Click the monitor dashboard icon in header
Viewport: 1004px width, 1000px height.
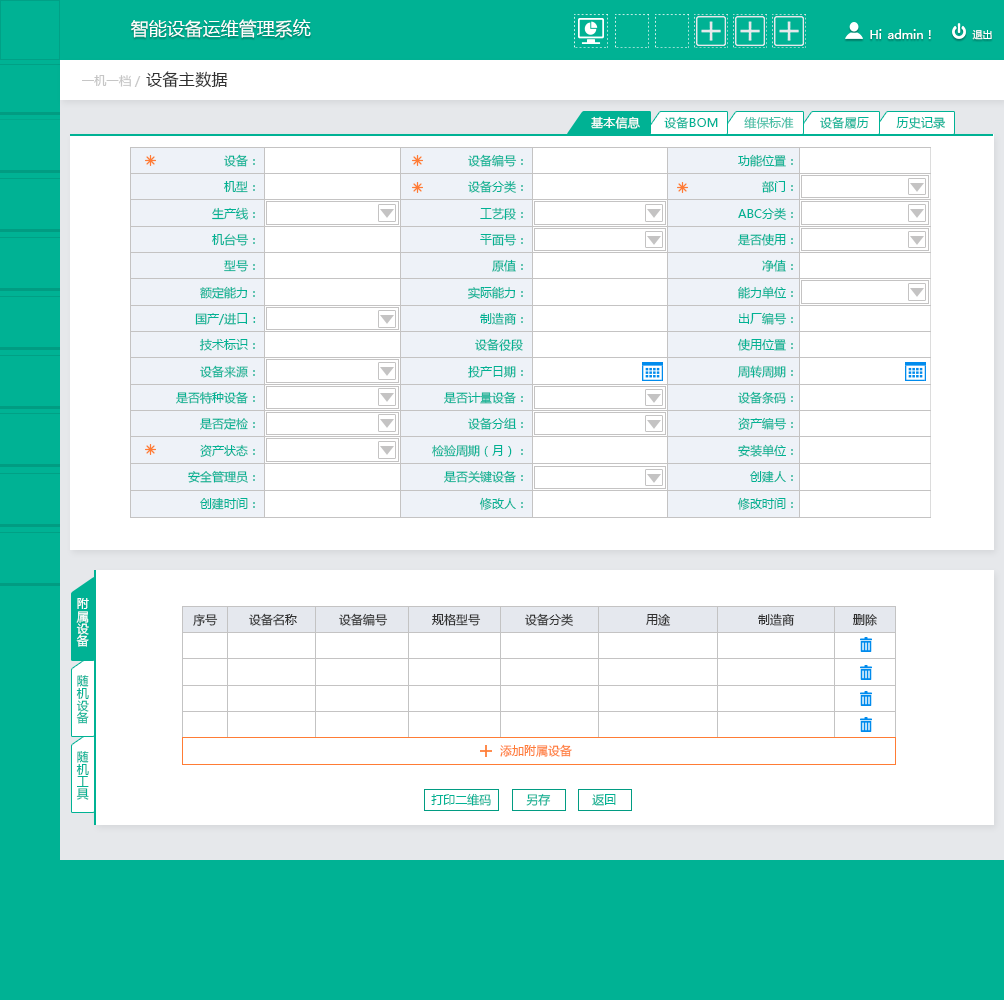pyautogui.click(x=590, y=31)
